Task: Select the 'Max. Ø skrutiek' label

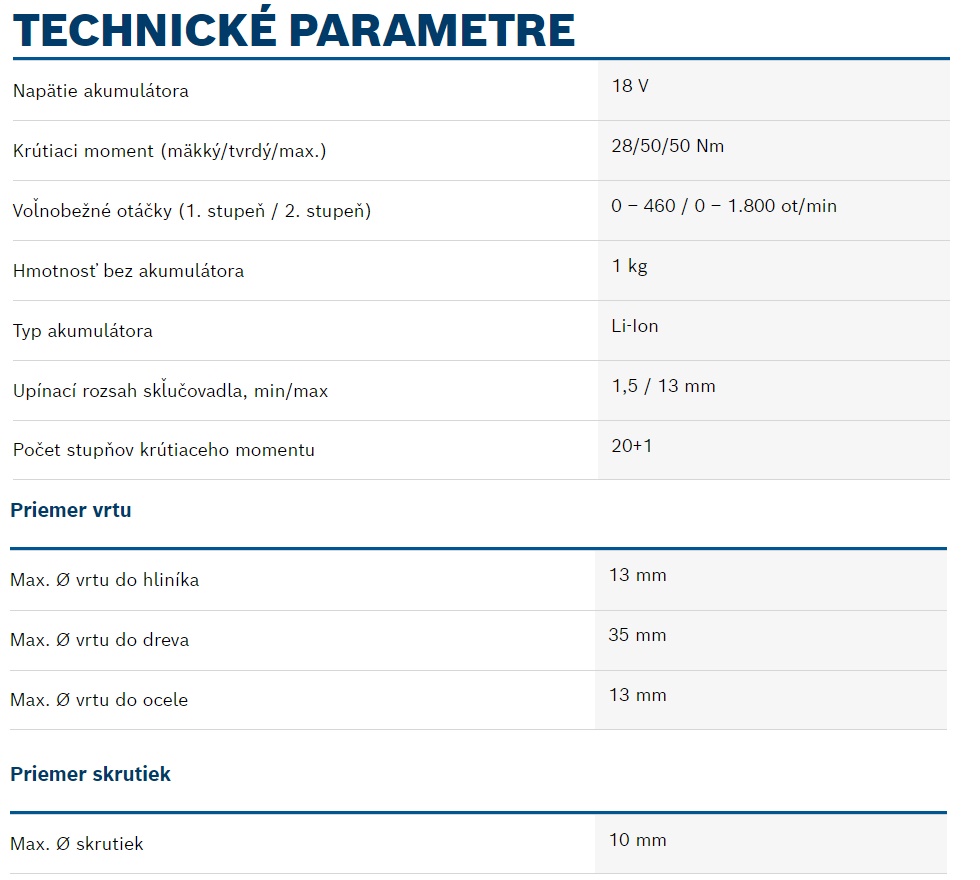Action: click(x=77, y=844)
